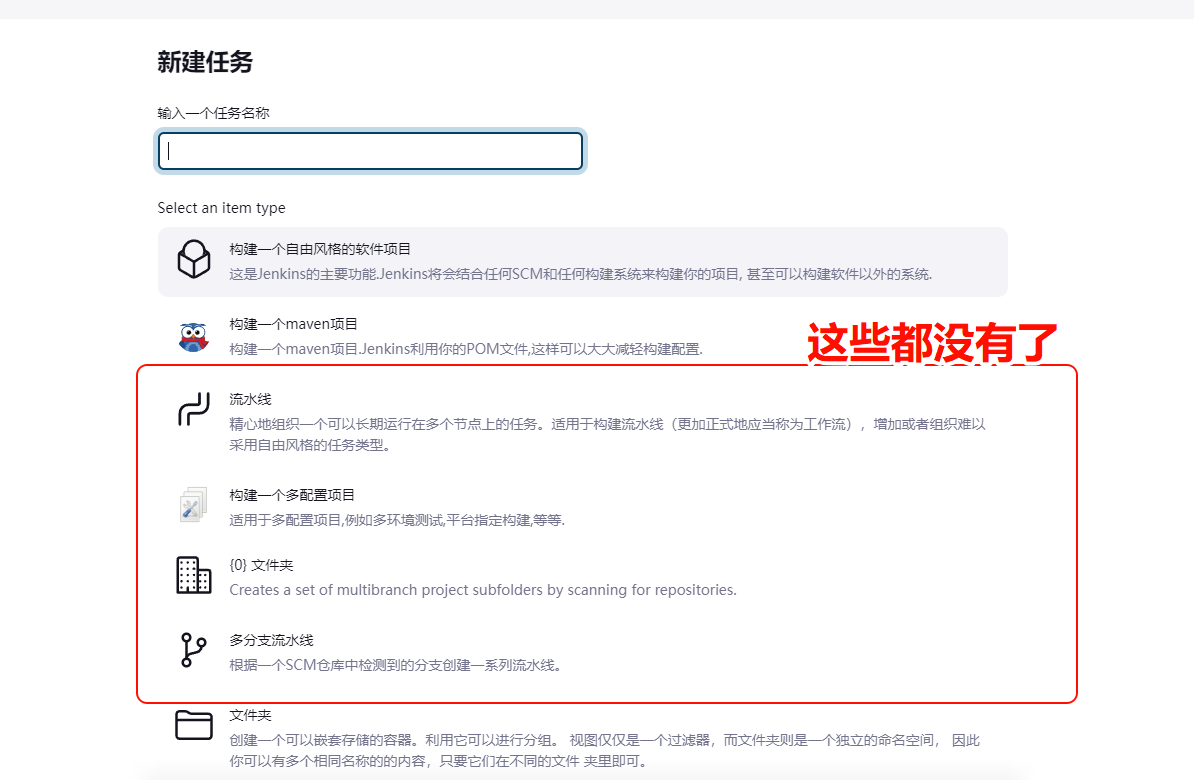The height and width of the screenshot is (780, 1194).
Task: Click the maven POM description text
Action: click(466, 349)
